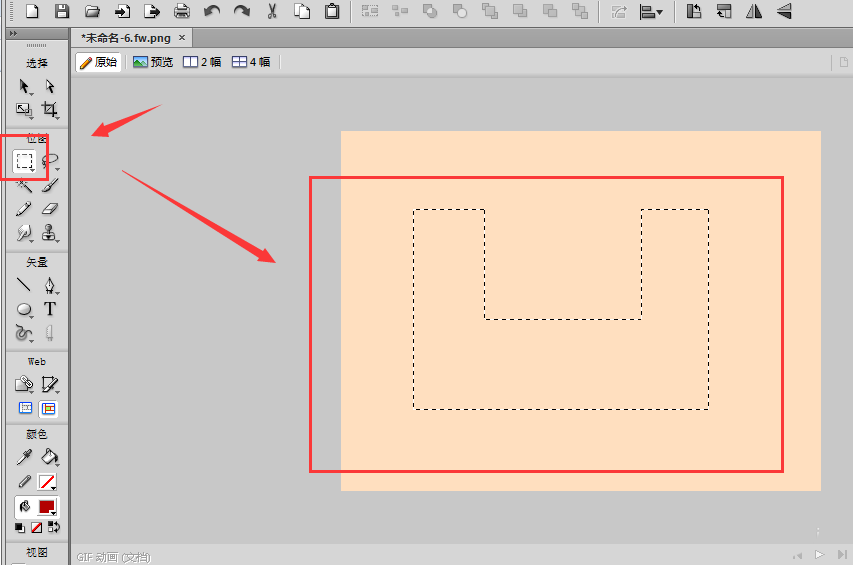Swap stroke and fill colors
The height and width of the screenshot is (565, 853).
(53, 527)
